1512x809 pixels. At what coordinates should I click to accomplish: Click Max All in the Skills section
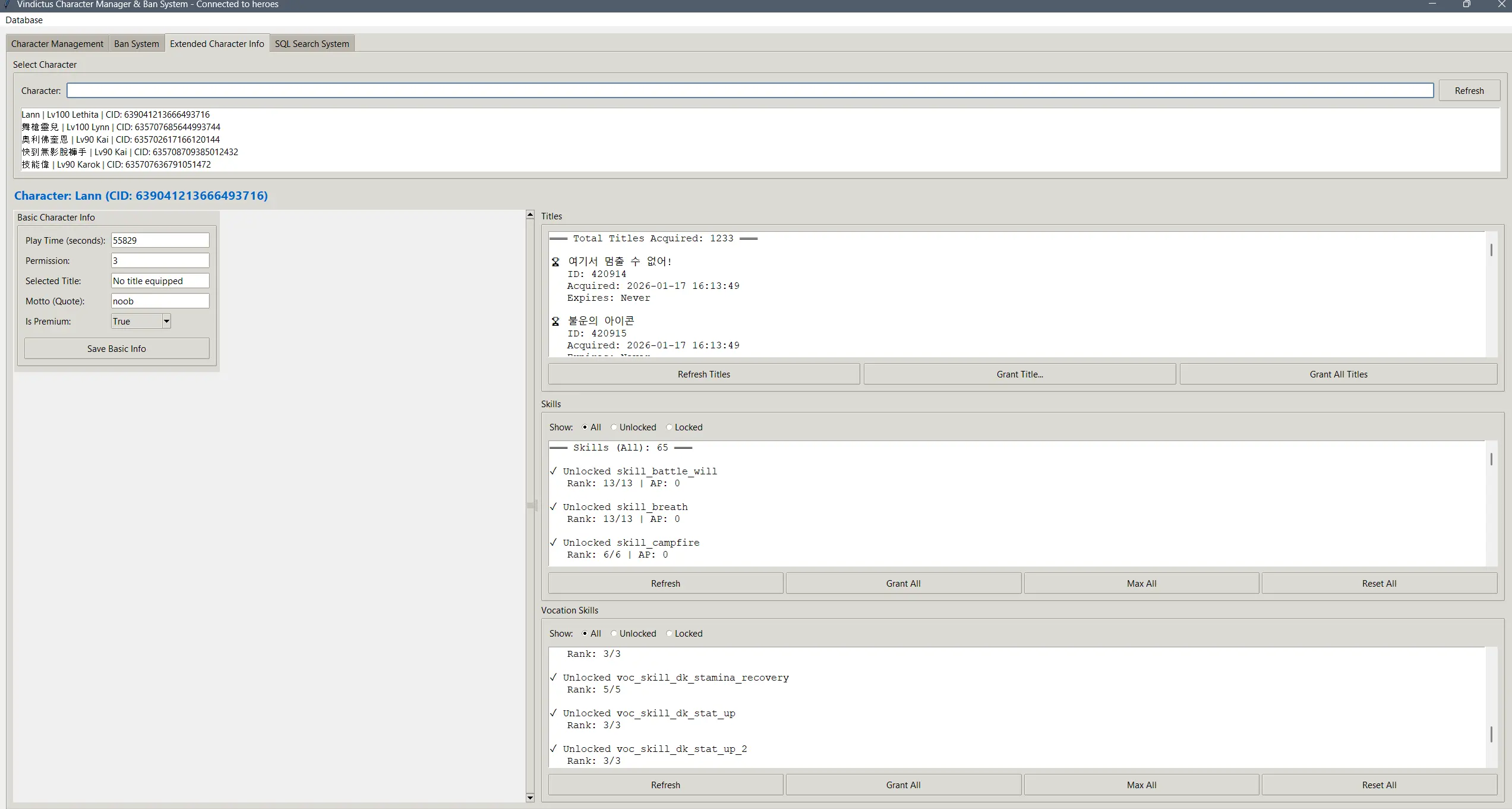pyautogui.click(x=1141, y=584)
